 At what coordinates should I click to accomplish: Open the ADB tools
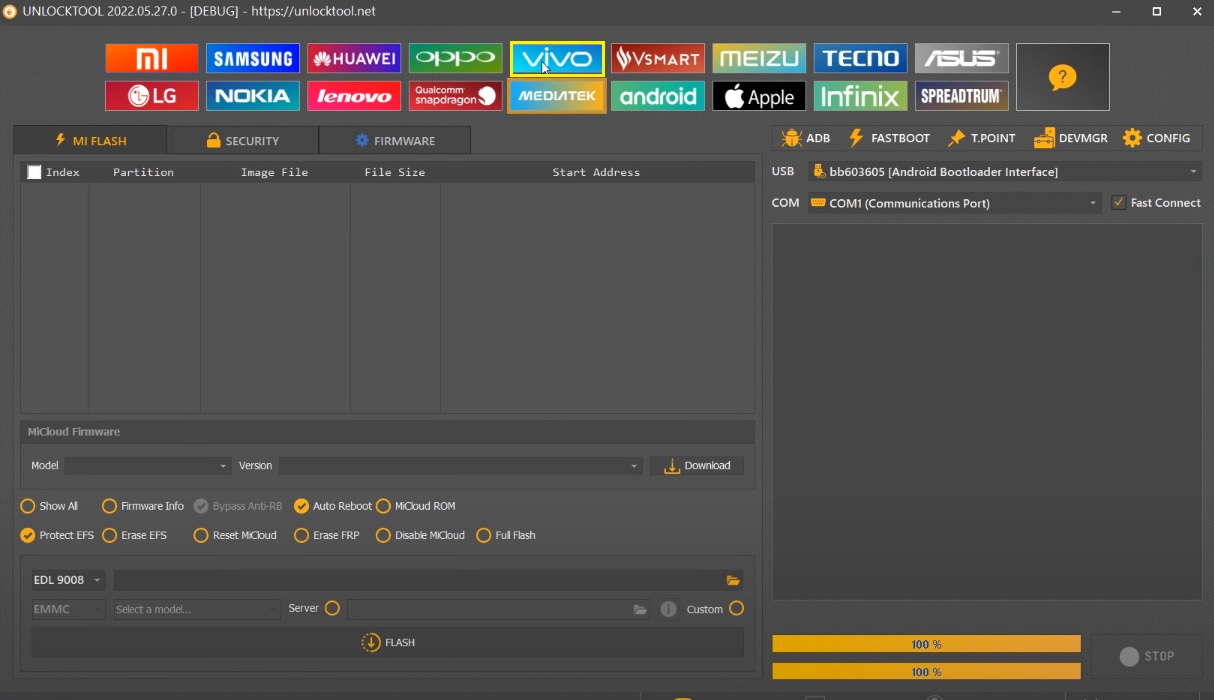pyautogui.click(x=806, y=138)
